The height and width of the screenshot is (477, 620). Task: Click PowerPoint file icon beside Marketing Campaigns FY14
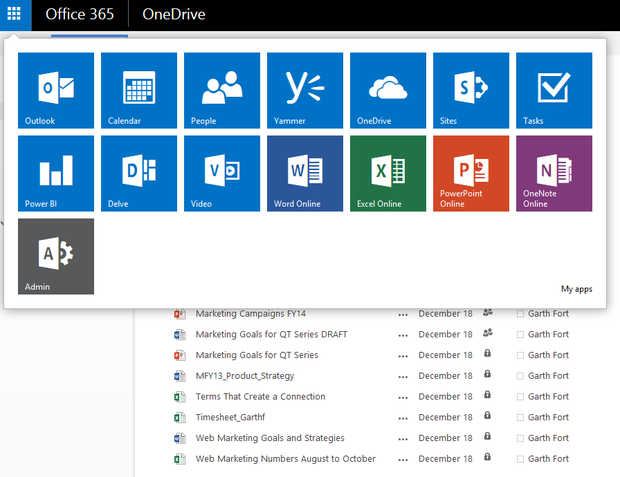click(180, 314)
